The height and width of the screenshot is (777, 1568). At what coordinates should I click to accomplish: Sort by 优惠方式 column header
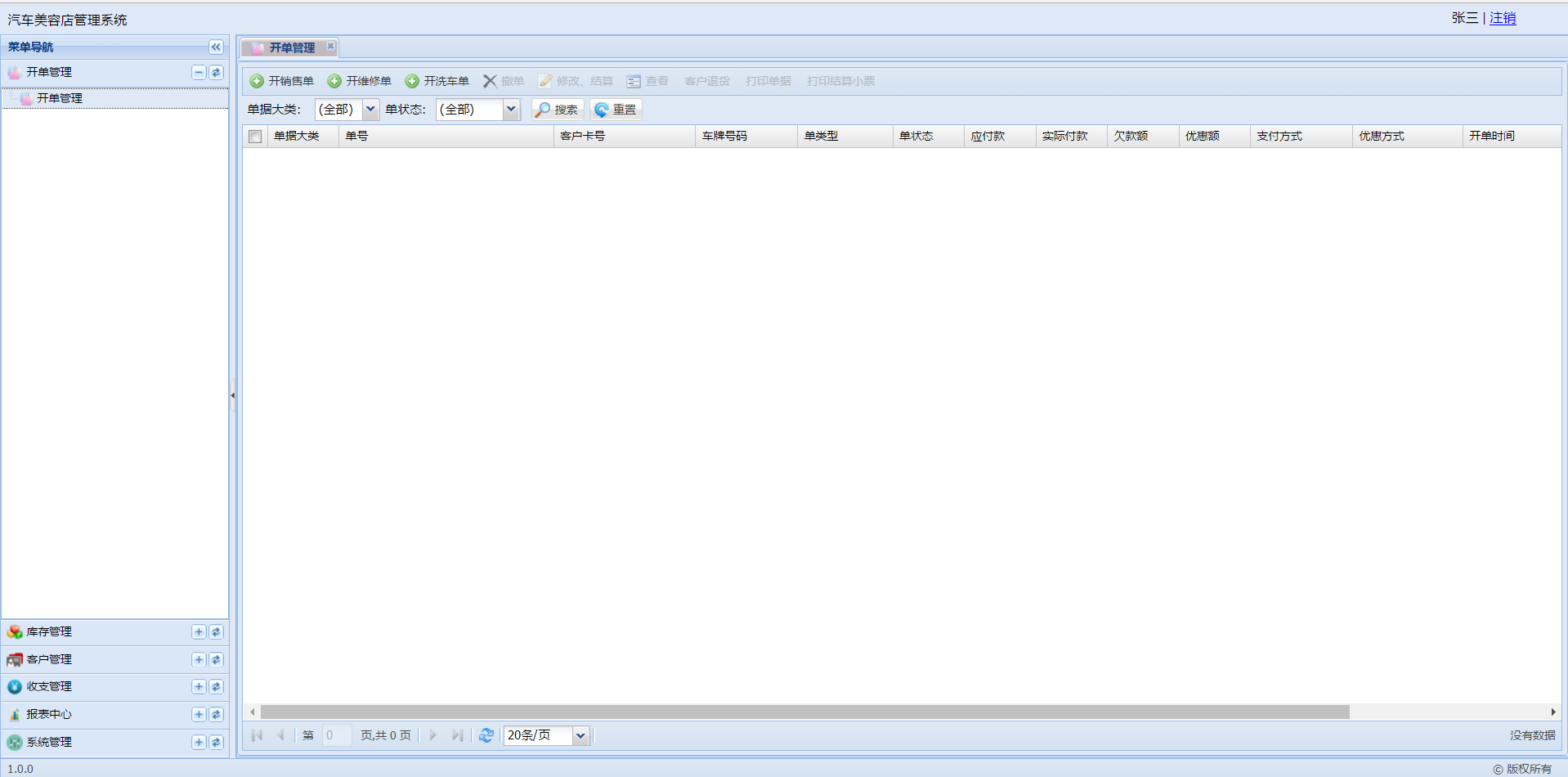(x=1408, y=137)
